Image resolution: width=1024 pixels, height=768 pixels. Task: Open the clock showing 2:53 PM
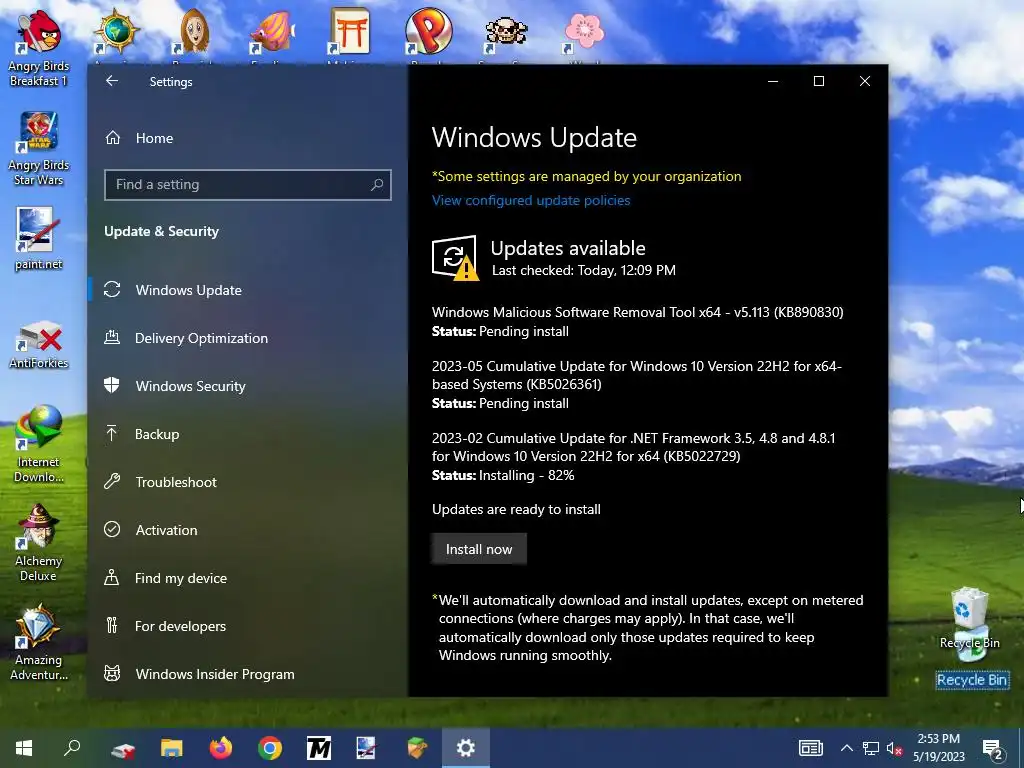(938, 748)
